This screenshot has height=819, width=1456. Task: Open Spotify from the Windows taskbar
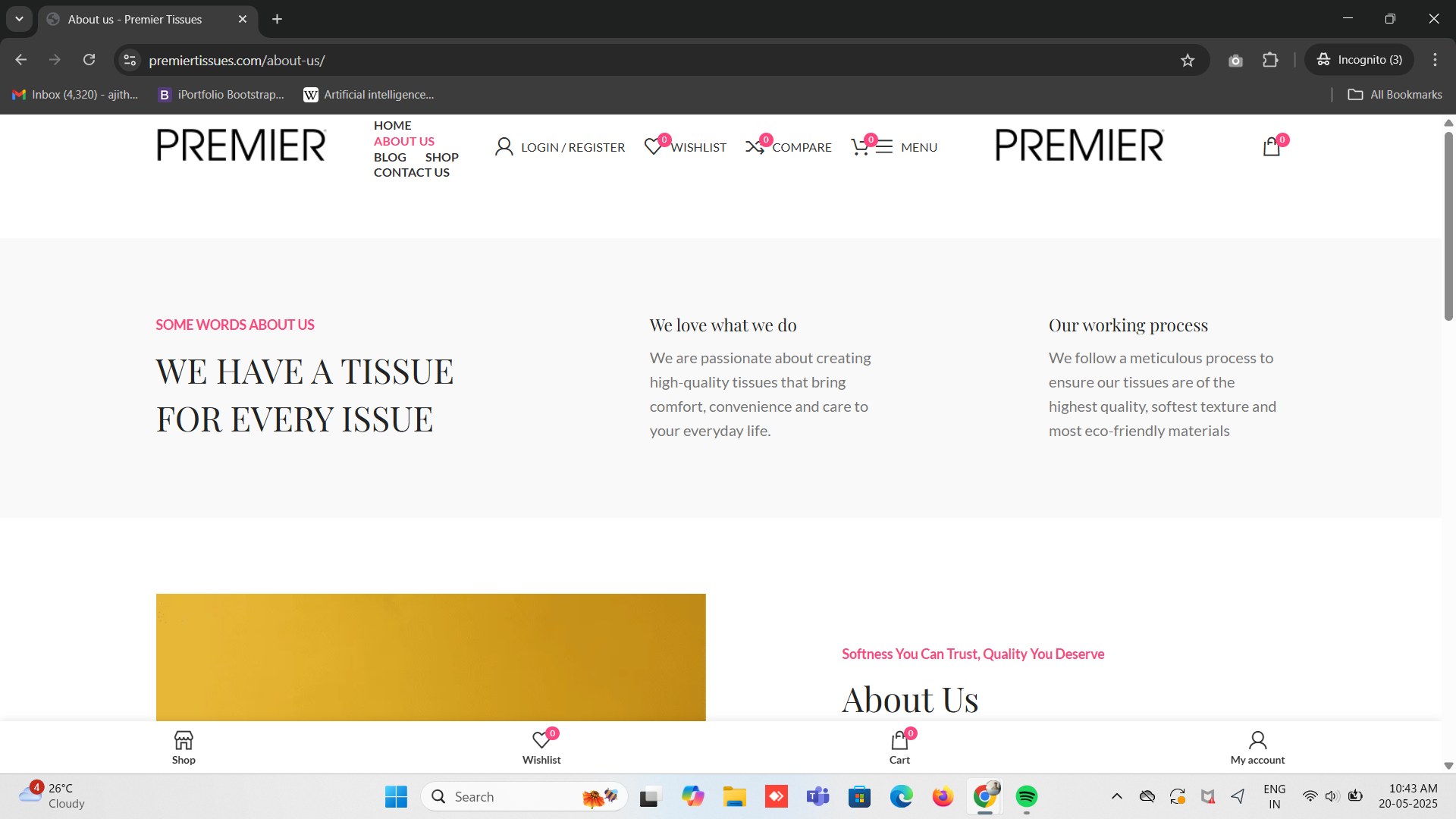(1027, 796)
